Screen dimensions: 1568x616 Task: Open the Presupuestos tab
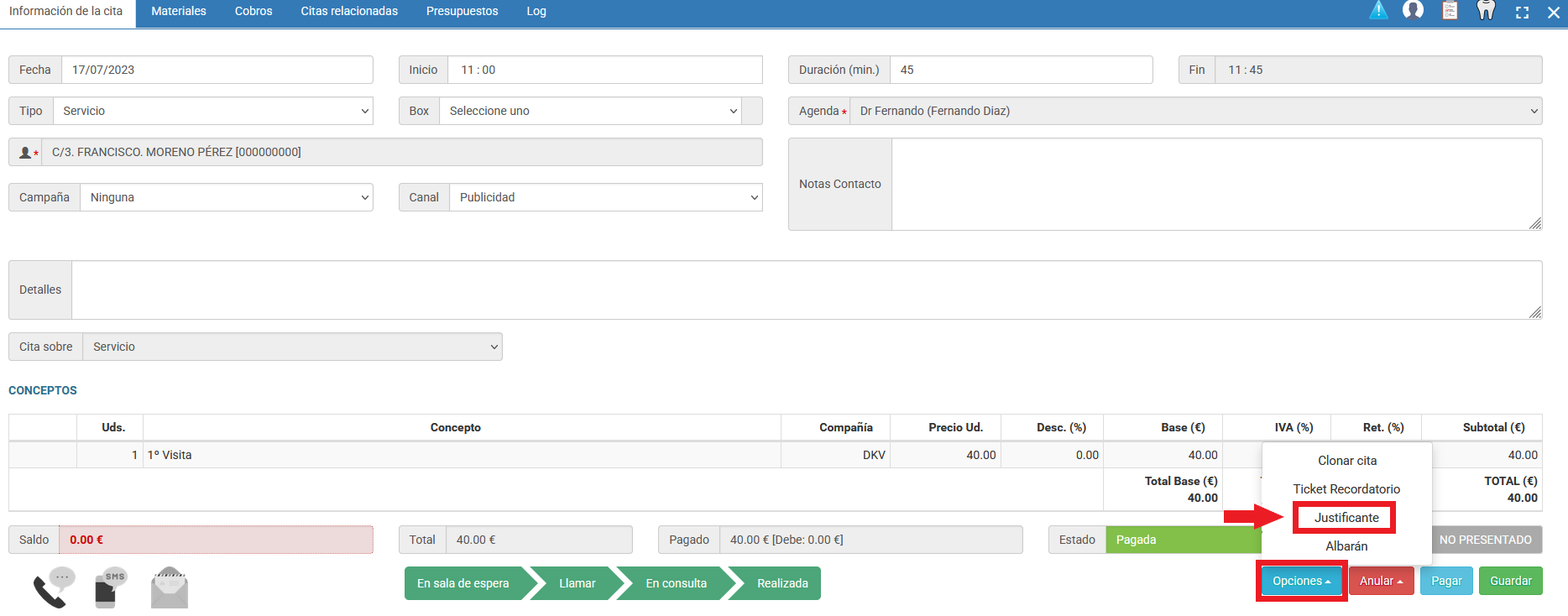coord(462,12)
